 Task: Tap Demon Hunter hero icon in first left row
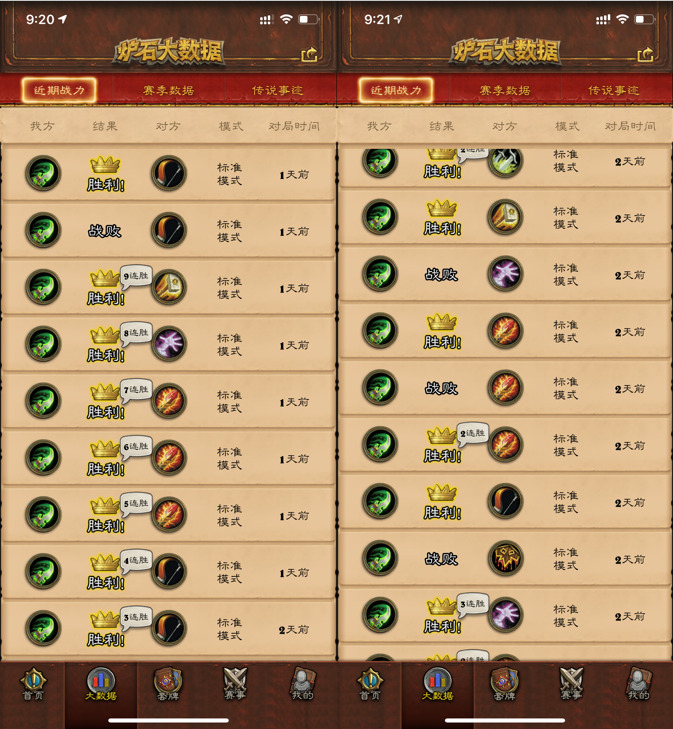pos(43,173)
